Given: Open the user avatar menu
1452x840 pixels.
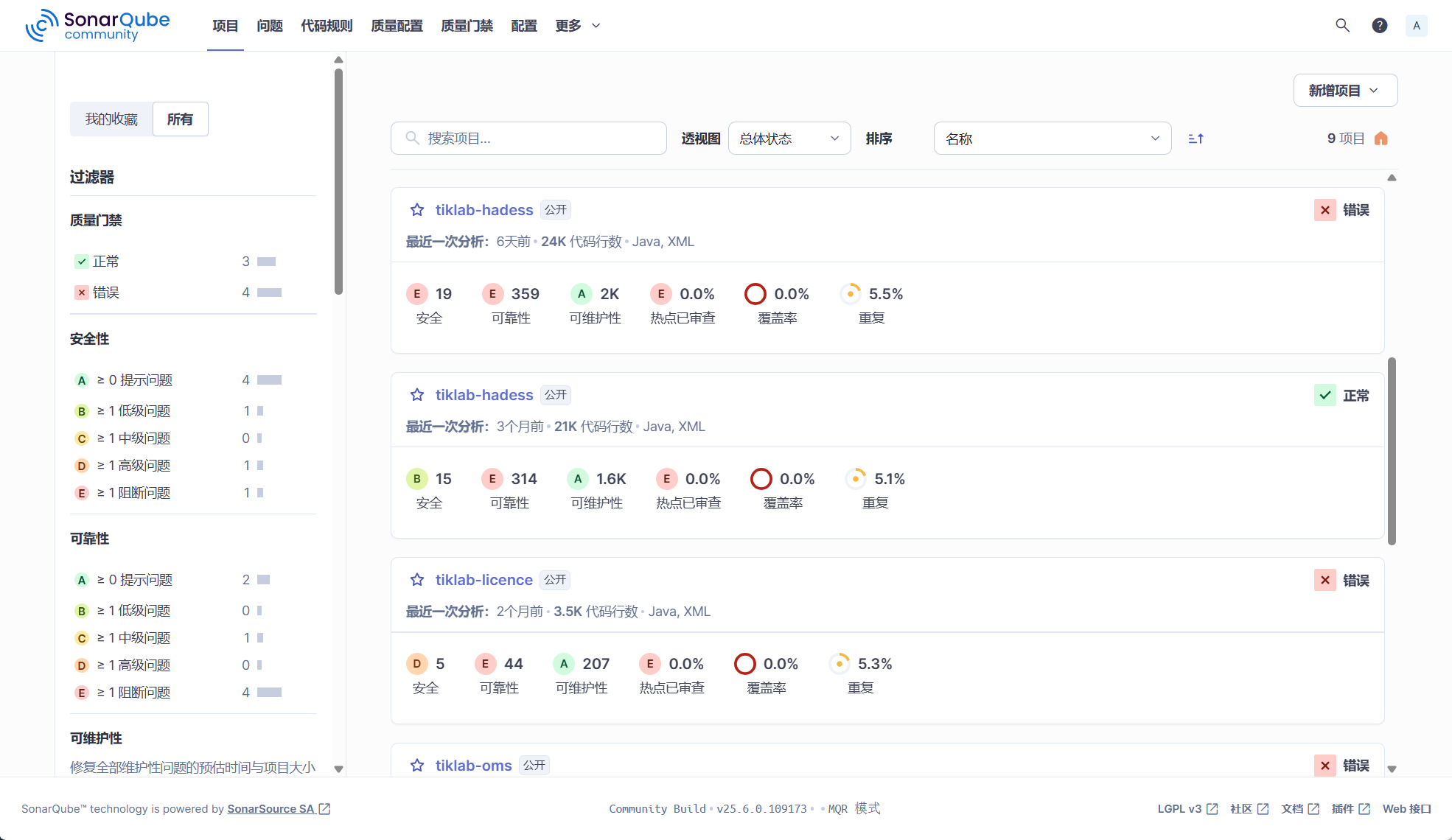Looking at the screenshot, I should (1416, 25).
